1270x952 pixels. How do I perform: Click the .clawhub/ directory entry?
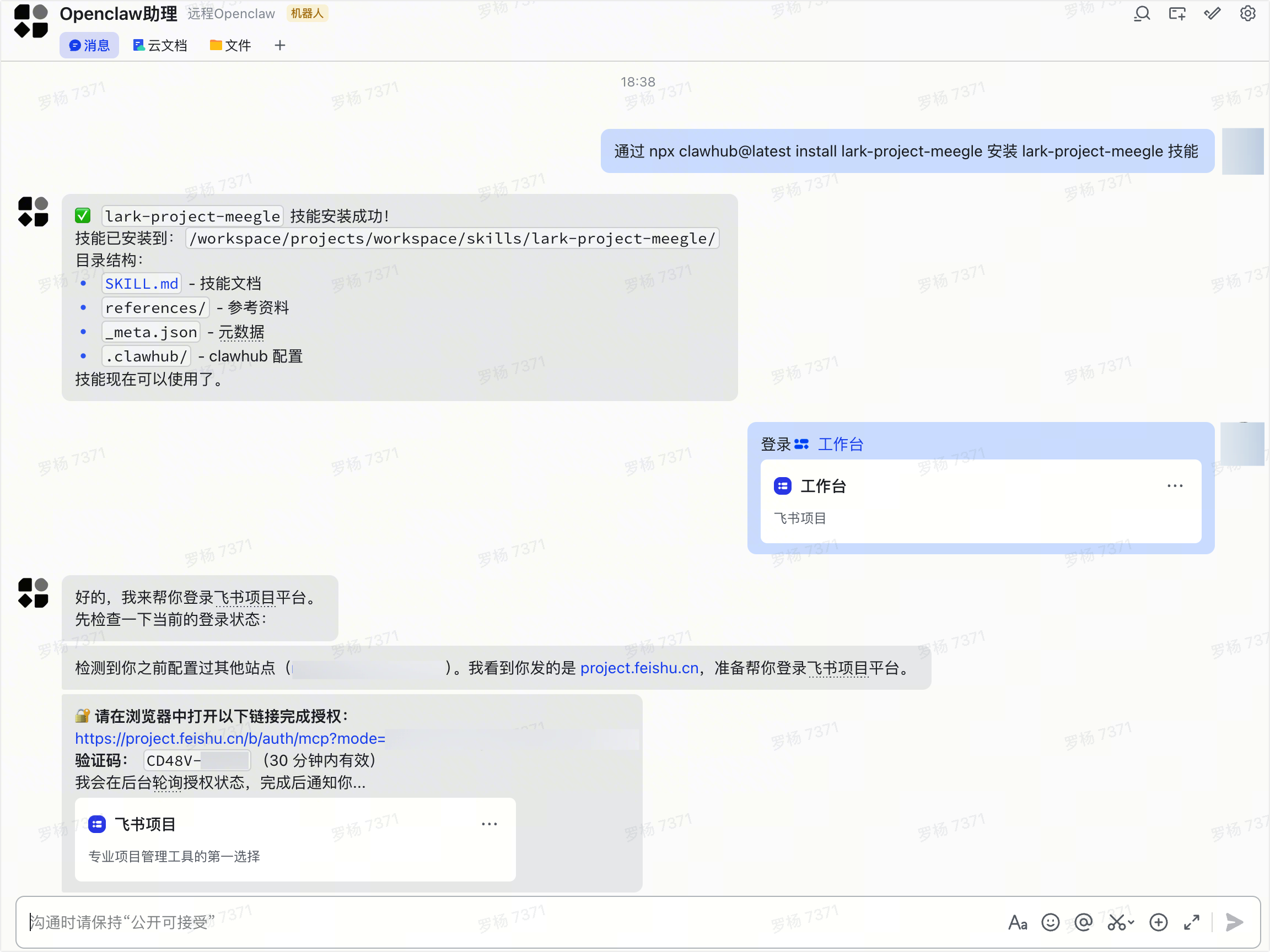point(147,356)
